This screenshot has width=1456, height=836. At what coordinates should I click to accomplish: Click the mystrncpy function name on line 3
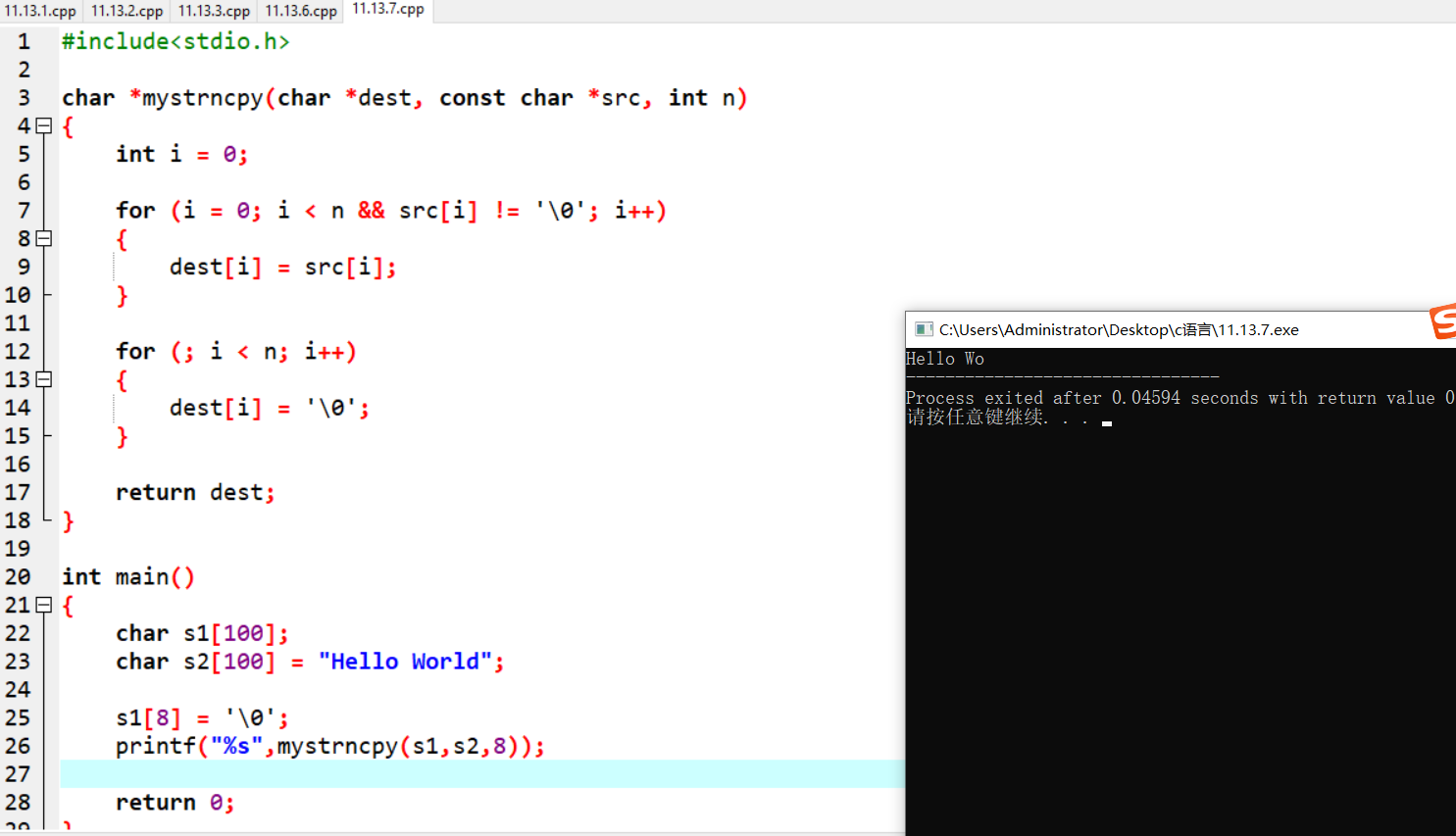coord(203,98)
